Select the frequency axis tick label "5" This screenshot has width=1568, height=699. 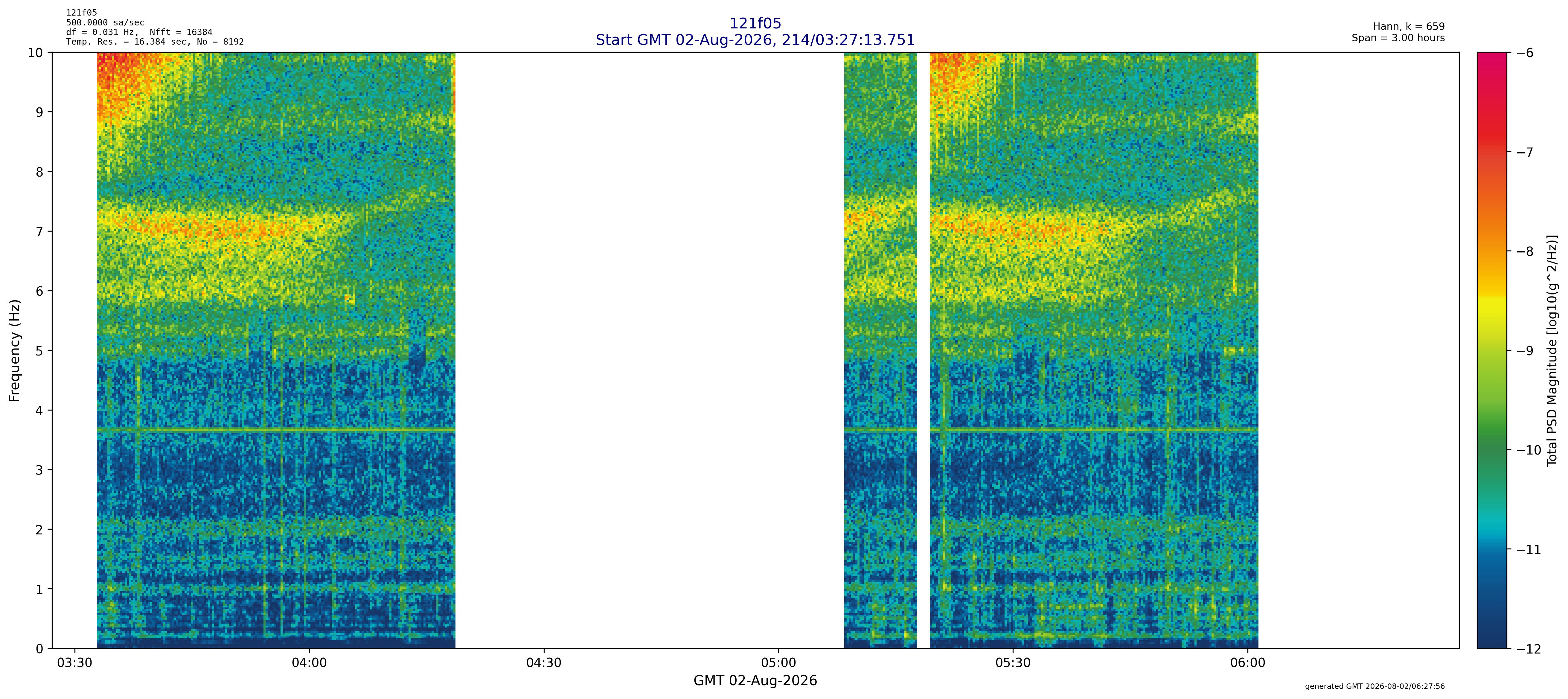(x=39, y=351)
